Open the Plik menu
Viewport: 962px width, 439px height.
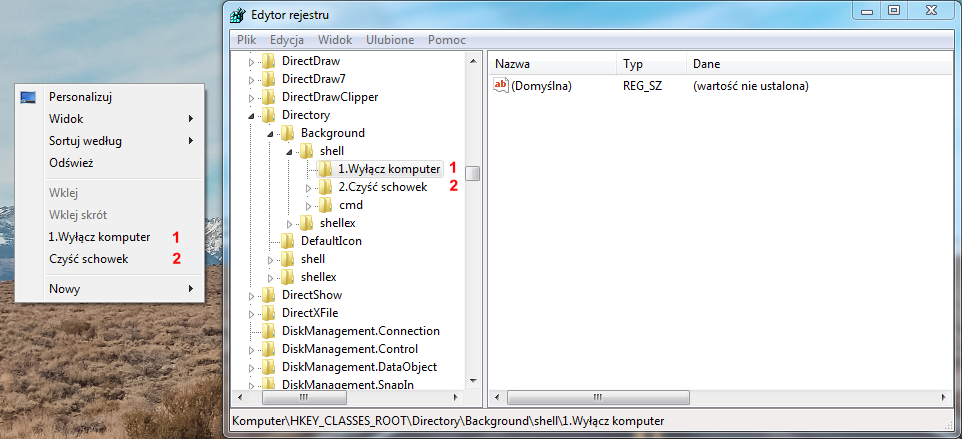246,40
